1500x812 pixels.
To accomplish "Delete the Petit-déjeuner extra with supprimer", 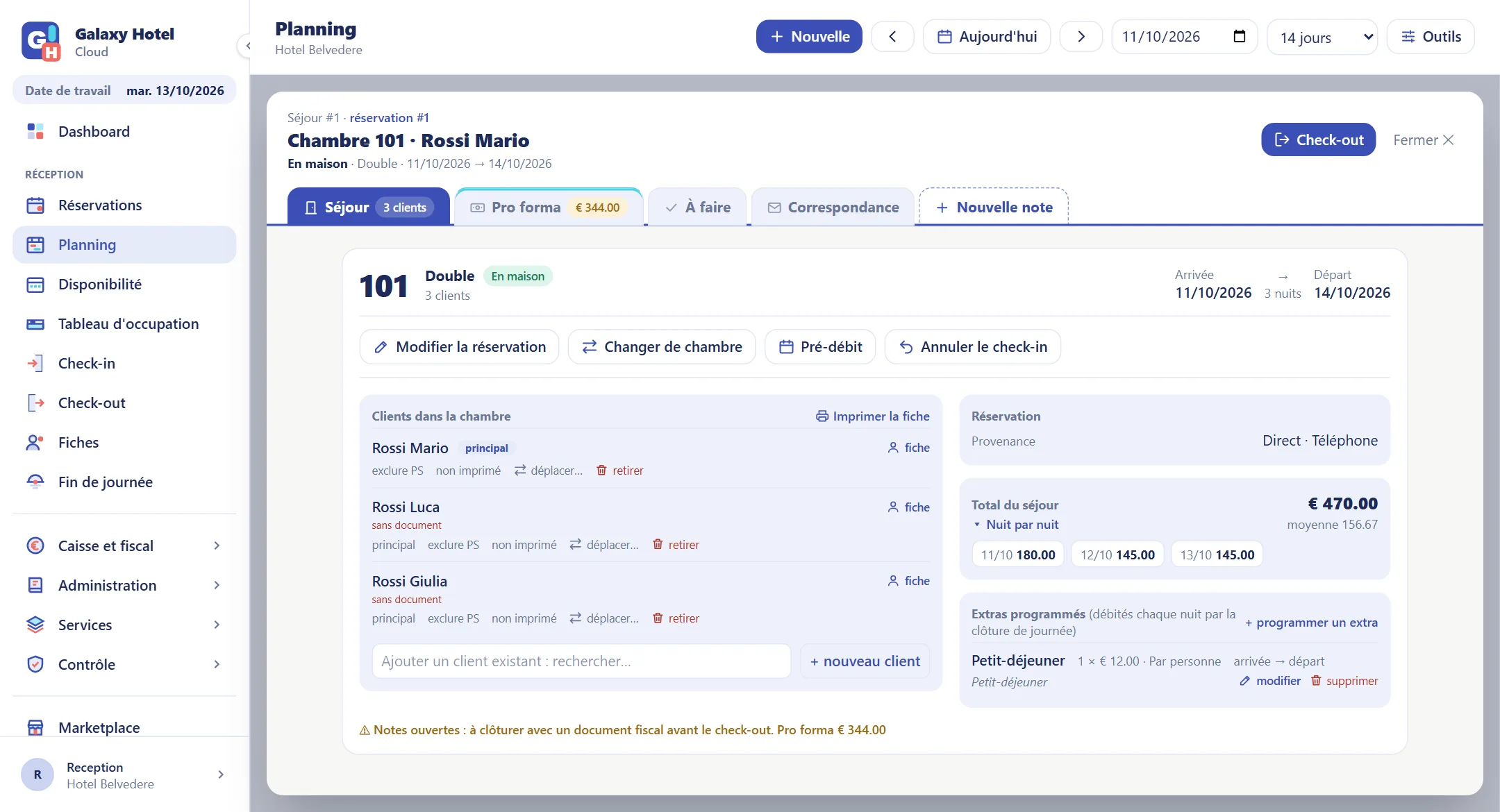I will [x=1344, y=681].
